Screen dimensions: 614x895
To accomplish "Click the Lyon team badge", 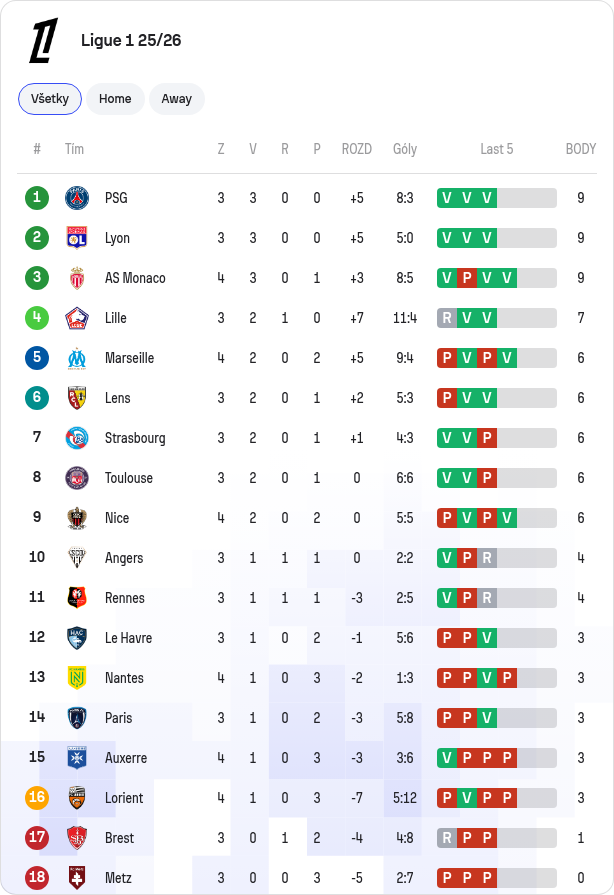I will pos(77,238).
